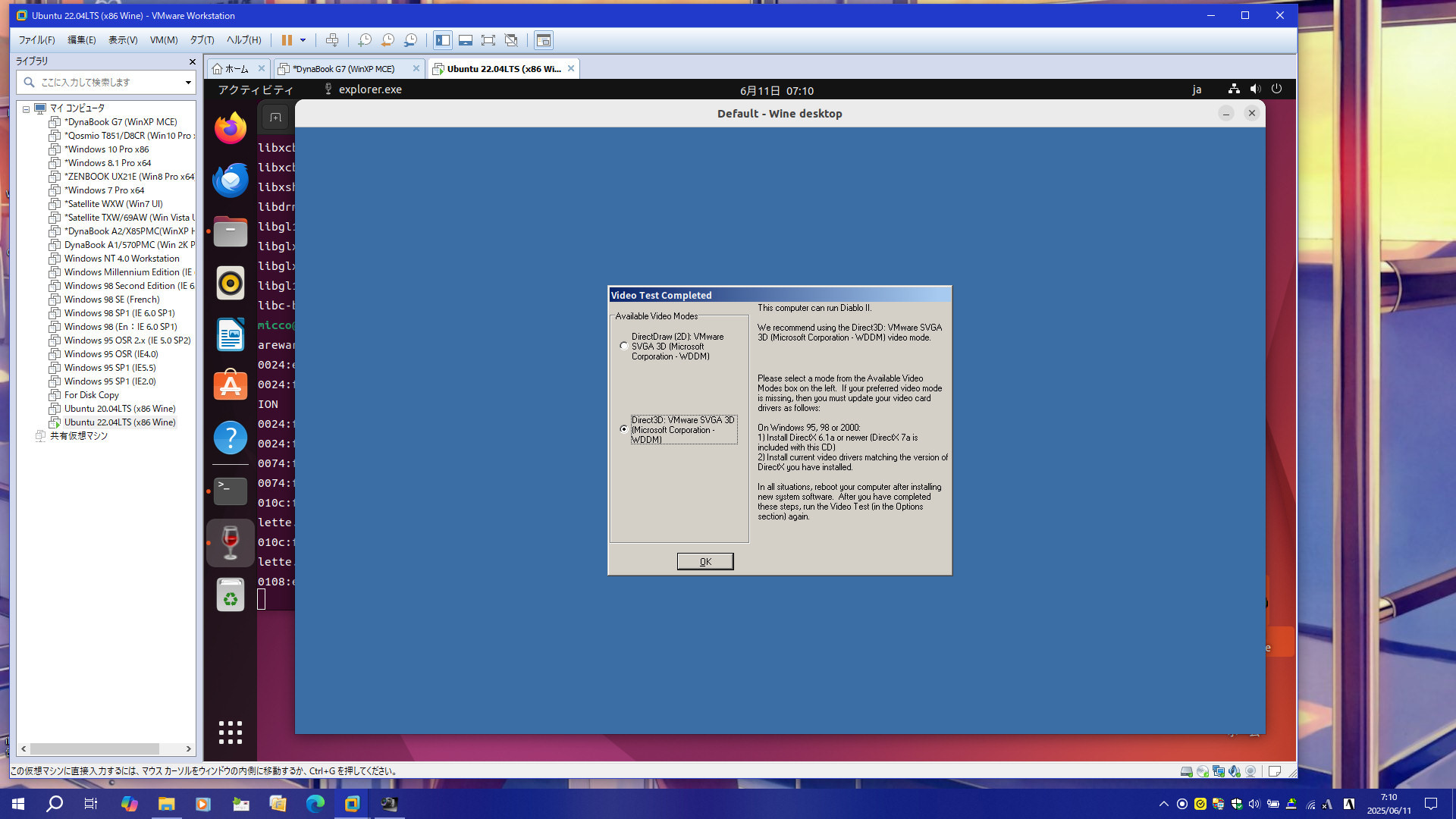
Task: Enter full screen mode via toolbar icon
Action: pos(488,40)
